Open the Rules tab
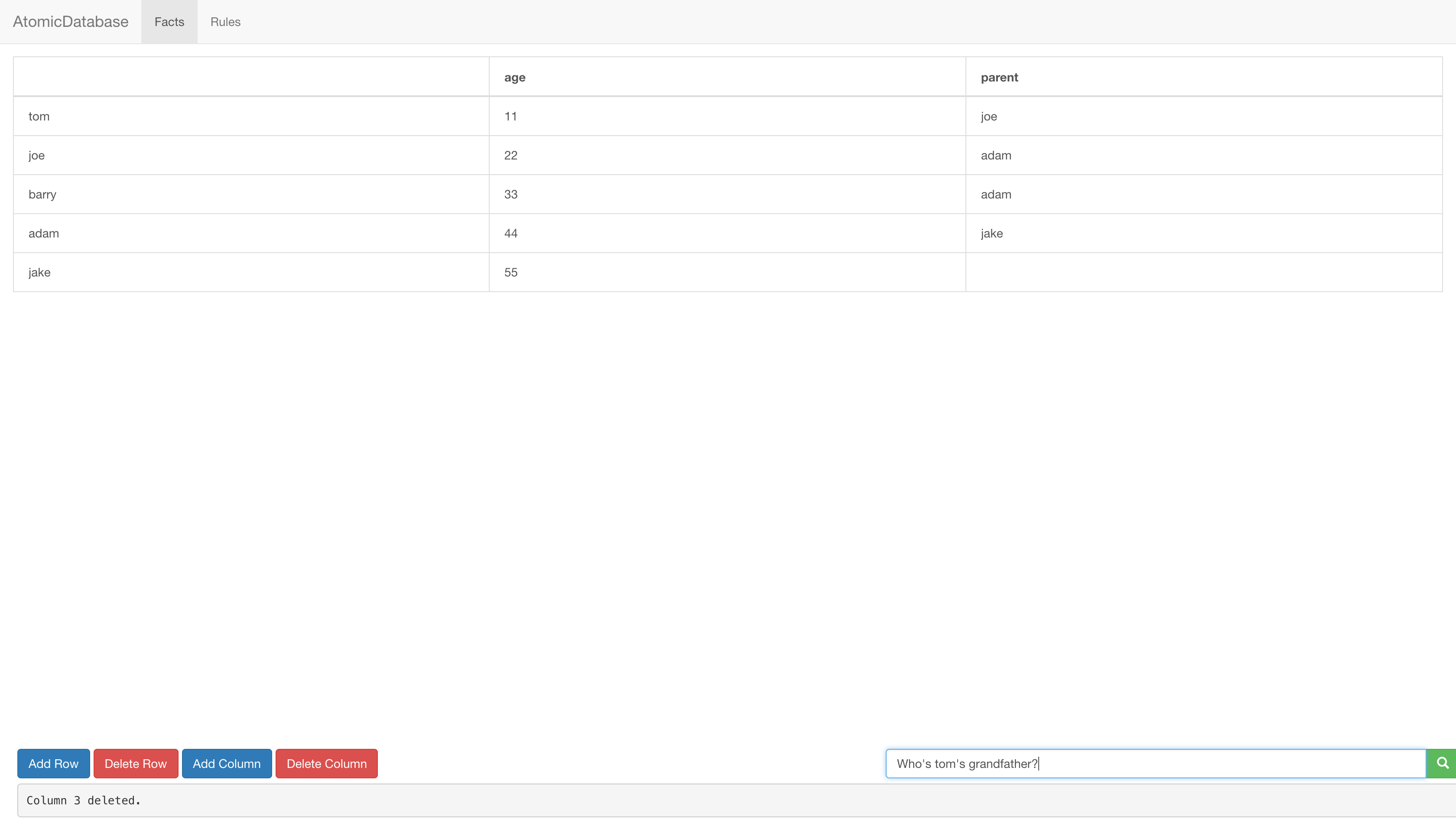Screen dimensions: 1456x826 point(225,22)
